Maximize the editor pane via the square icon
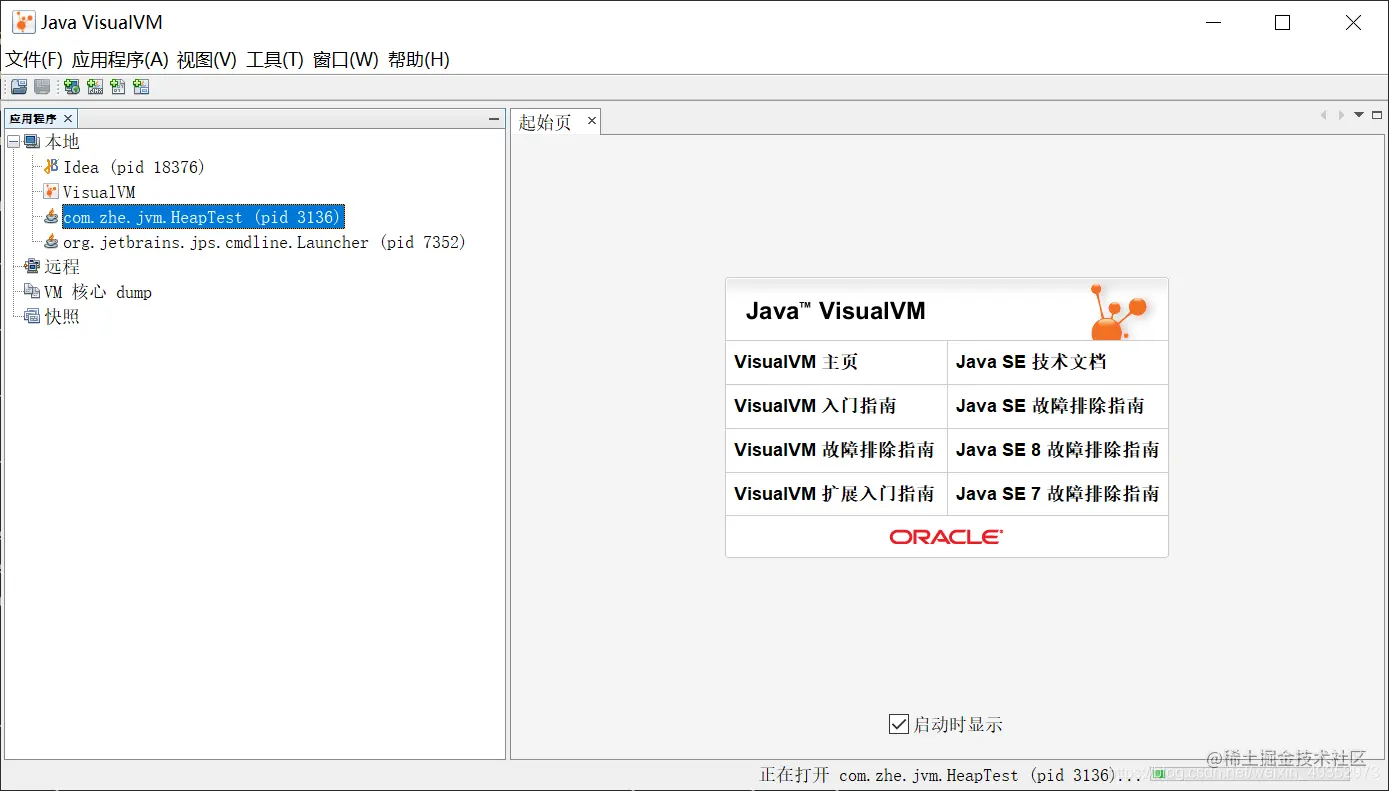The height and width of the screenshot is (791, 1389). (x=1377, y=115)
